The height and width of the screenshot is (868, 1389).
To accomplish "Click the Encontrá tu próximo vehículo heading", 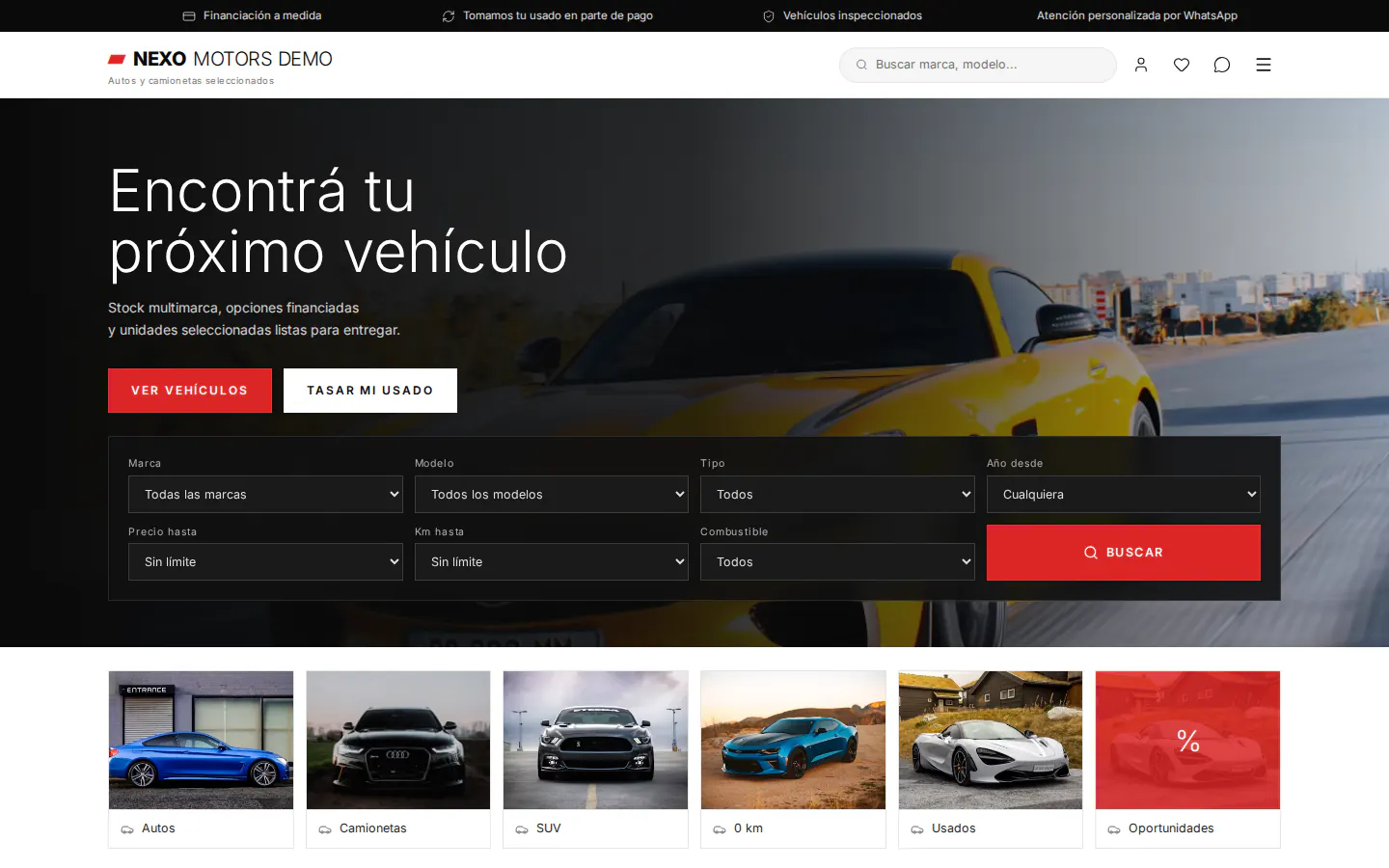I will point(338,222).
